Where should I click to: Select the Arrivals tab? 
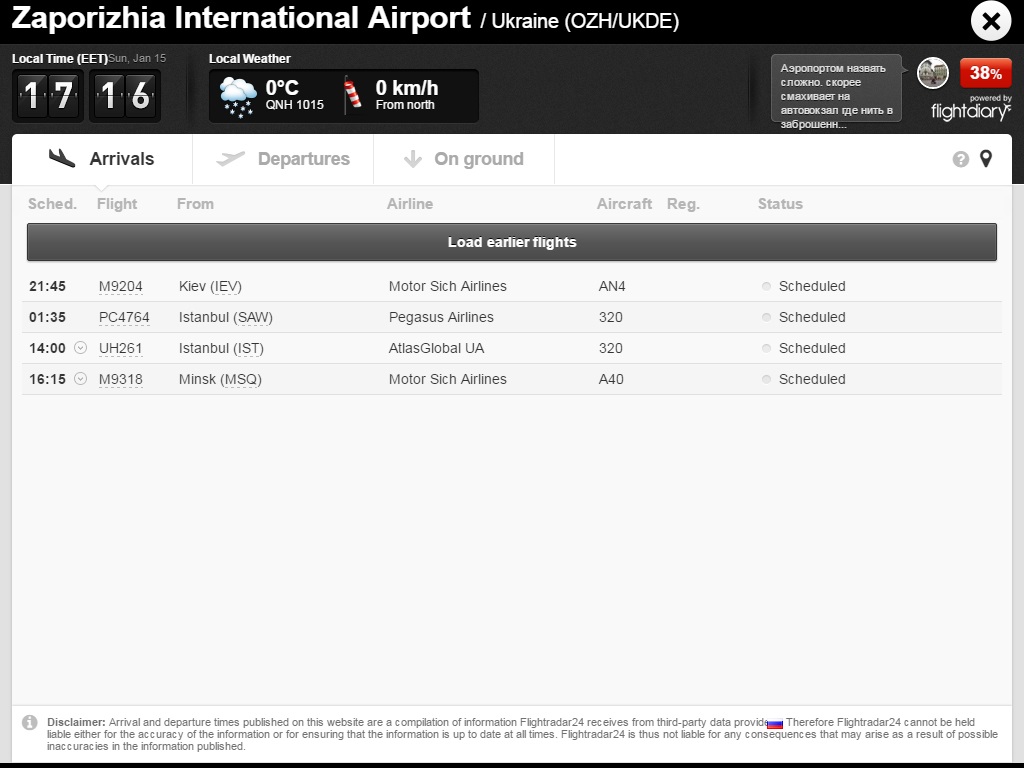tap(102, 159)
